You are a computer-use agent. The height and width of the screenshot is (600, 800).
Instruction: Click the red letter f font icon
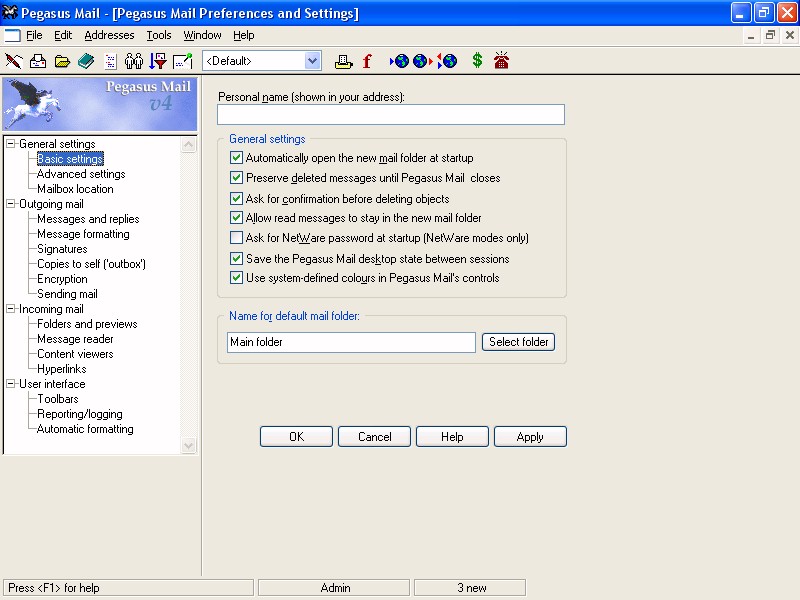coord(367,61)
